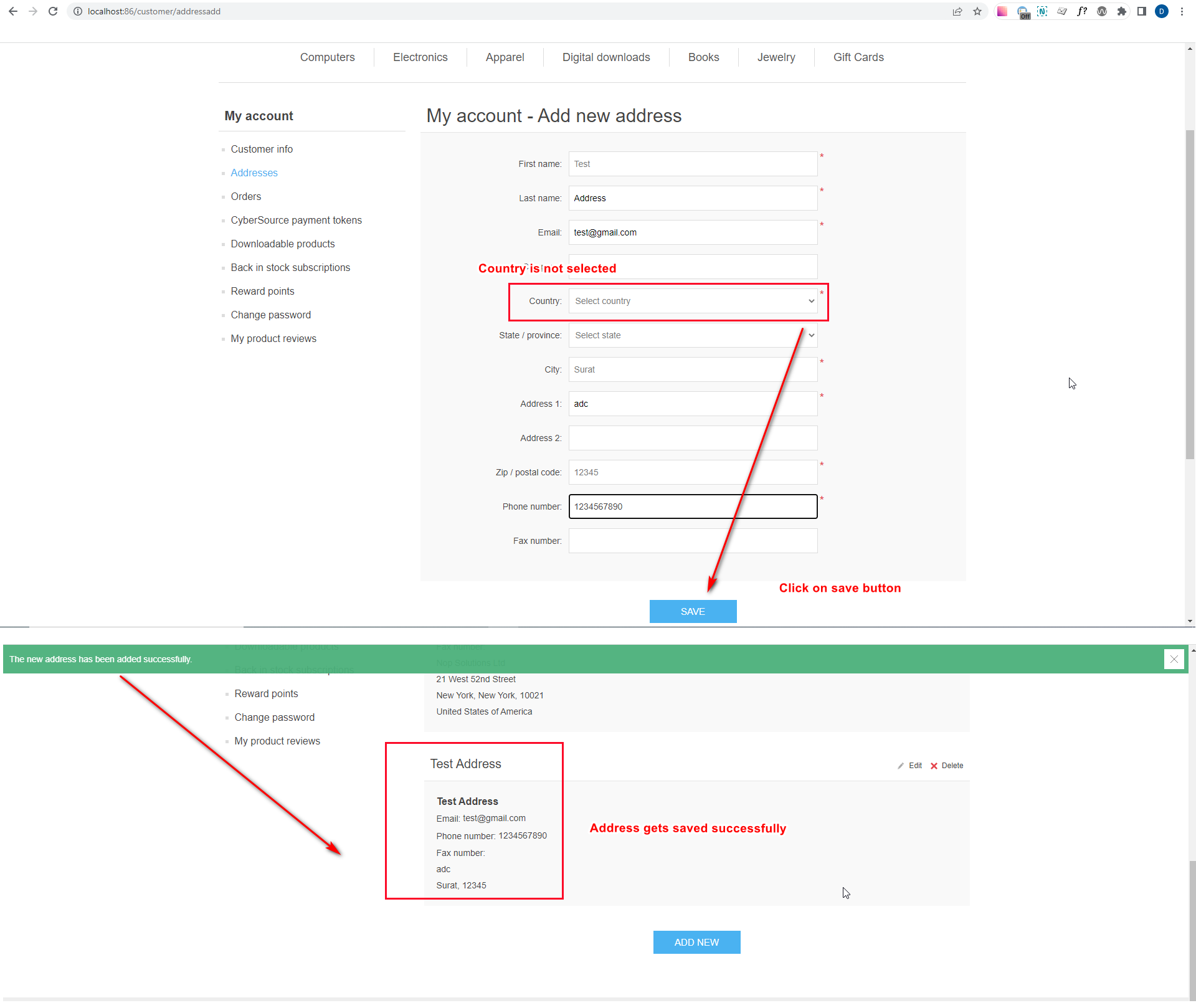Open the Extensions puzzle-piece icon
The image size is (1196, 1008).
coord(1122,11)
